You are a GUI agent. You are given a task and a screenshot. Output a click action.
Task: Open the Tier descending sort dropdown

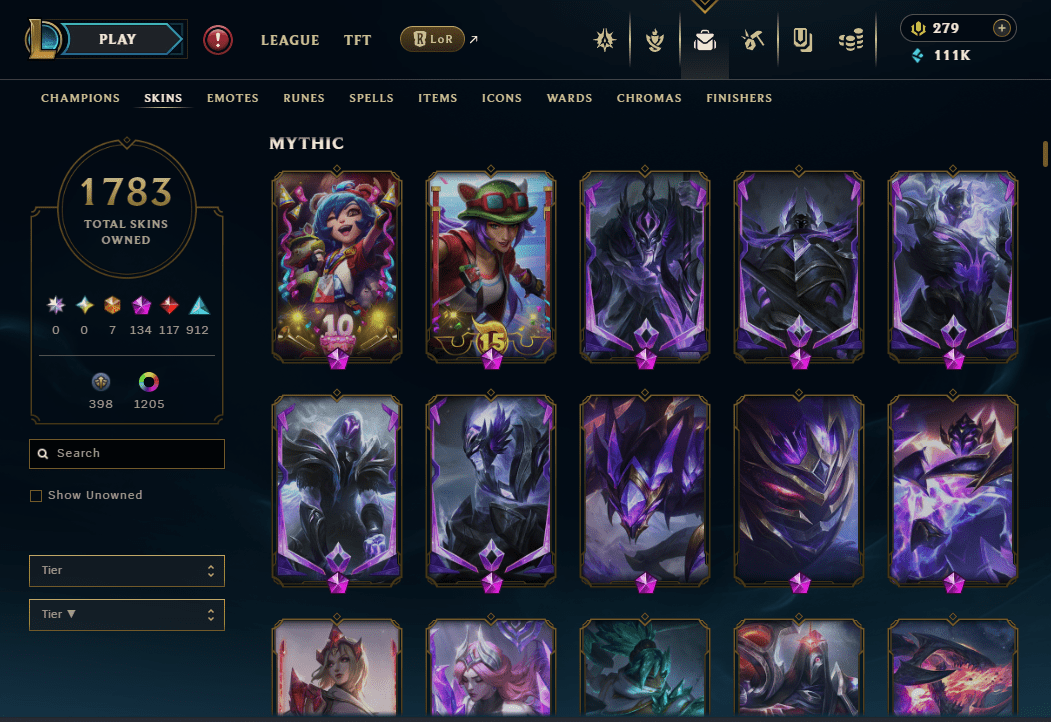click(127, 615)
